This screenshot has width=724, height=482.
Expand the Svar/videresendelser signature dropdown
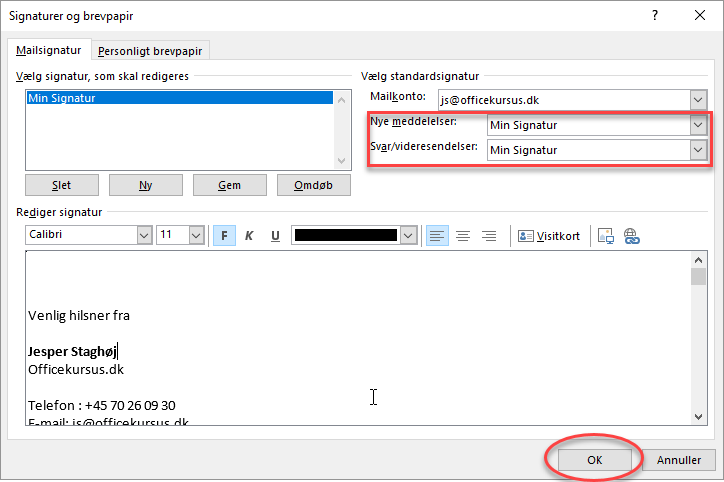tap(697, 150)
